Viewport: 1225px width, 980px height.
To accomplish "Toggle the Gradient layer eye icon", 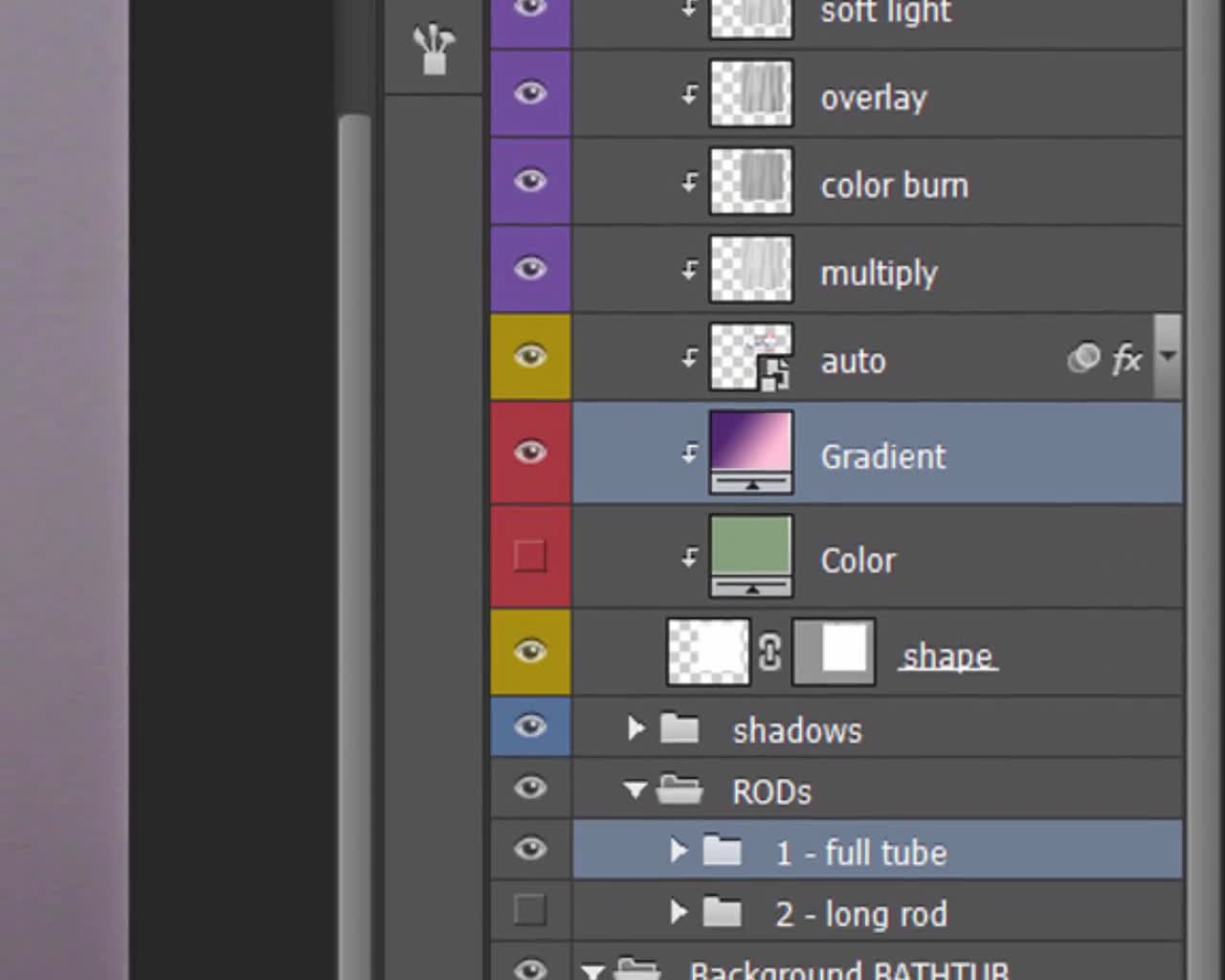I will [530, 452].
